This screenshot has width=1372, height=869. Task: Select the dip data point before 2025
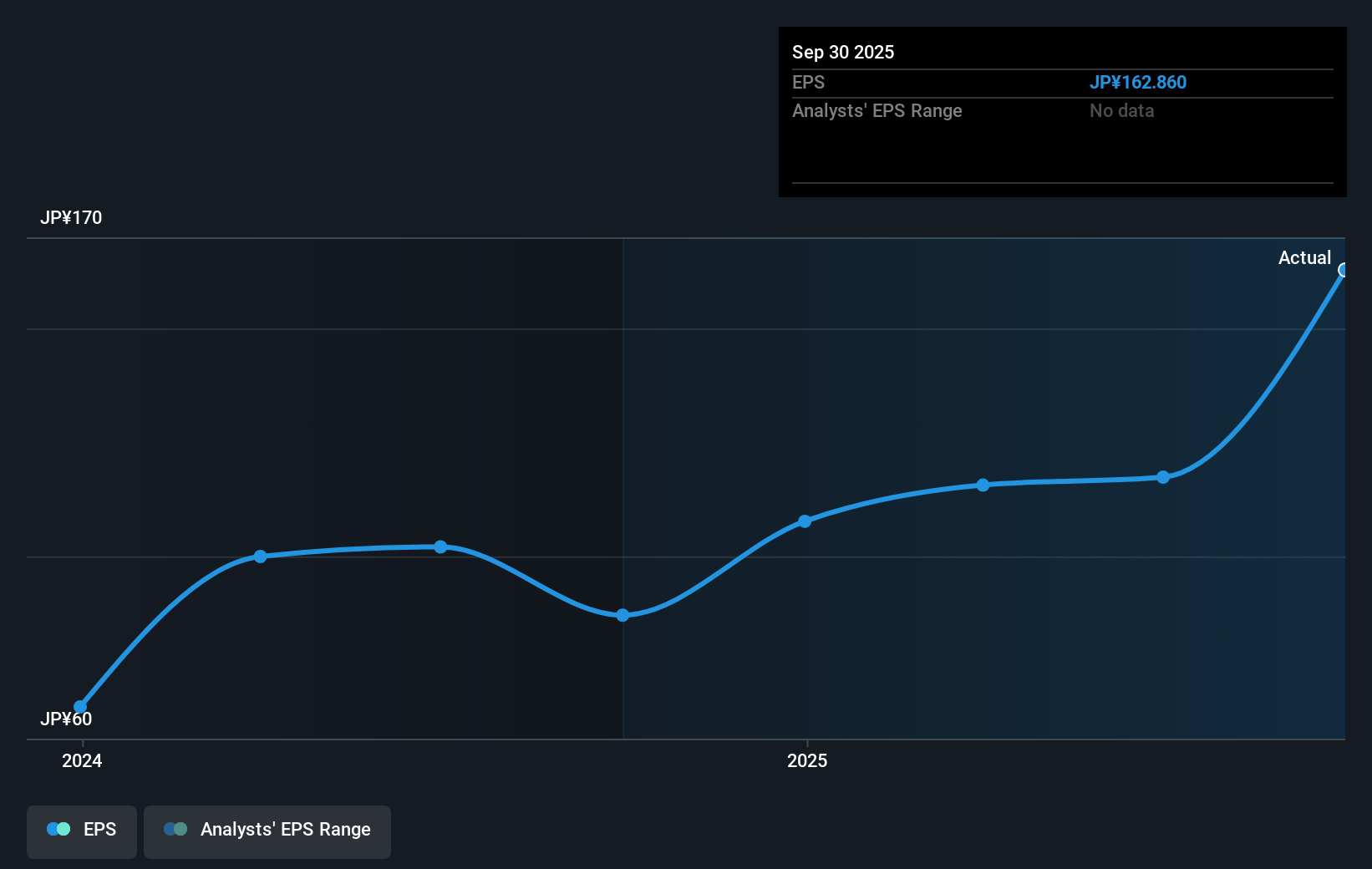click(622, 616)
